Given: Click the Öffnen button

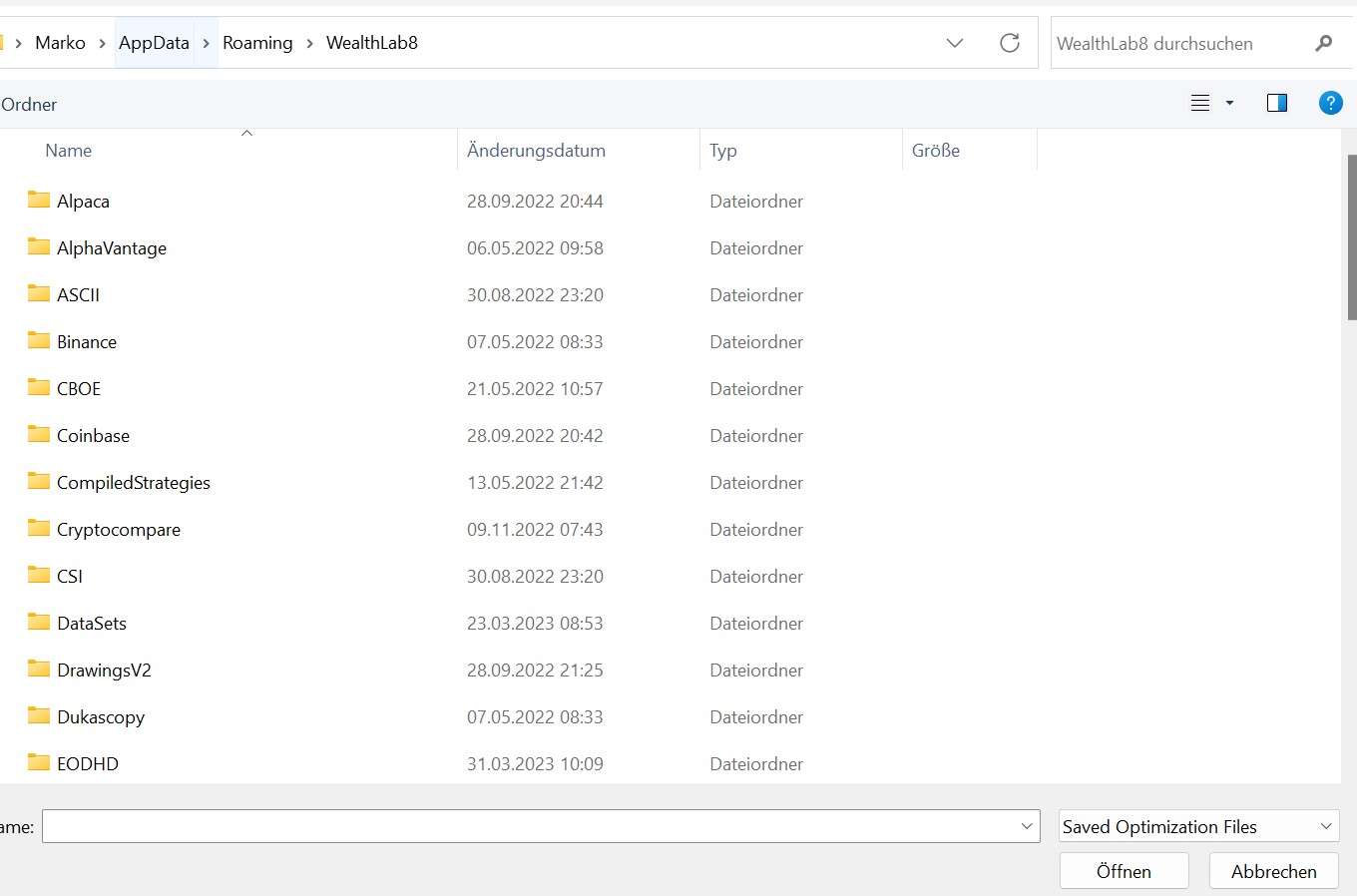Looking at the screenshot, I should (1124, 871).
